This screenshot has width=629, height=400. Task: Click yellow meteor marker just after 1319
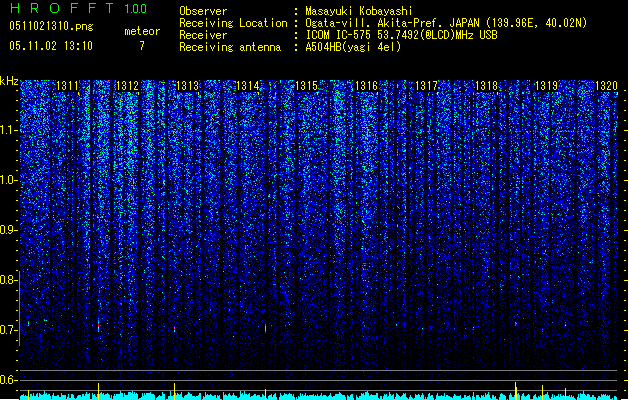pyautogui.click(x=566, y=394)
